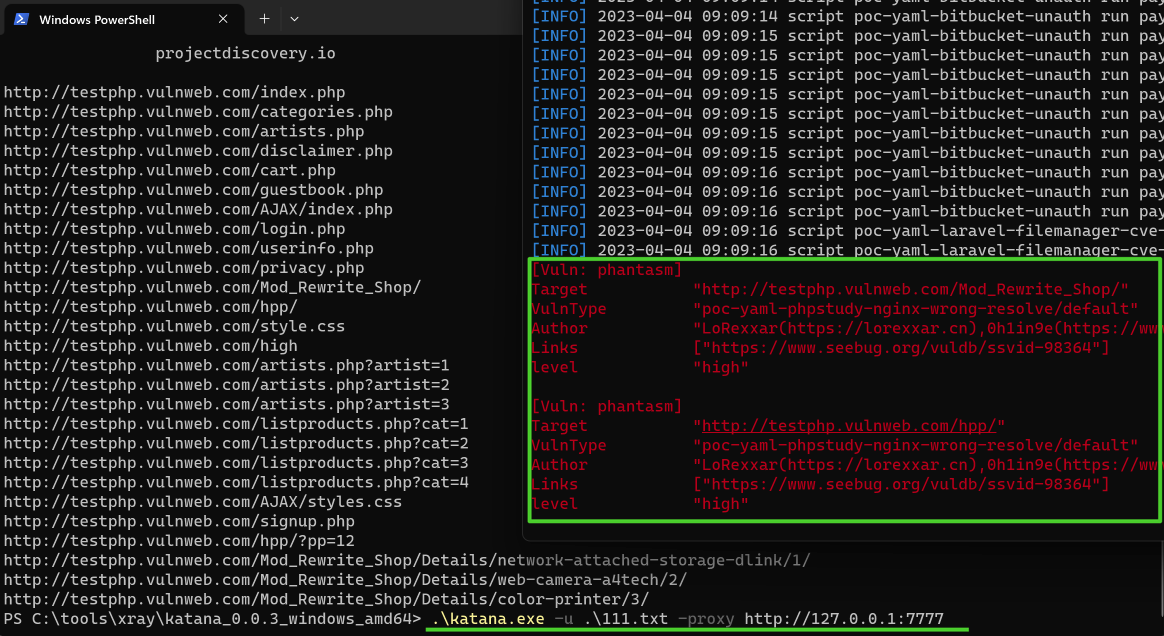Click the first level "high" value
Screen dimensions: 1164x636
[x=720, y=367]
